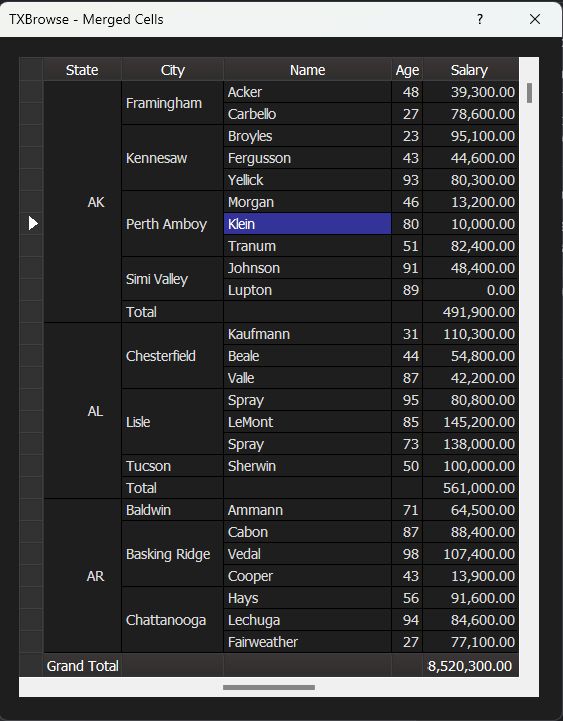Click the Broyles name cell

click(307, 136)
